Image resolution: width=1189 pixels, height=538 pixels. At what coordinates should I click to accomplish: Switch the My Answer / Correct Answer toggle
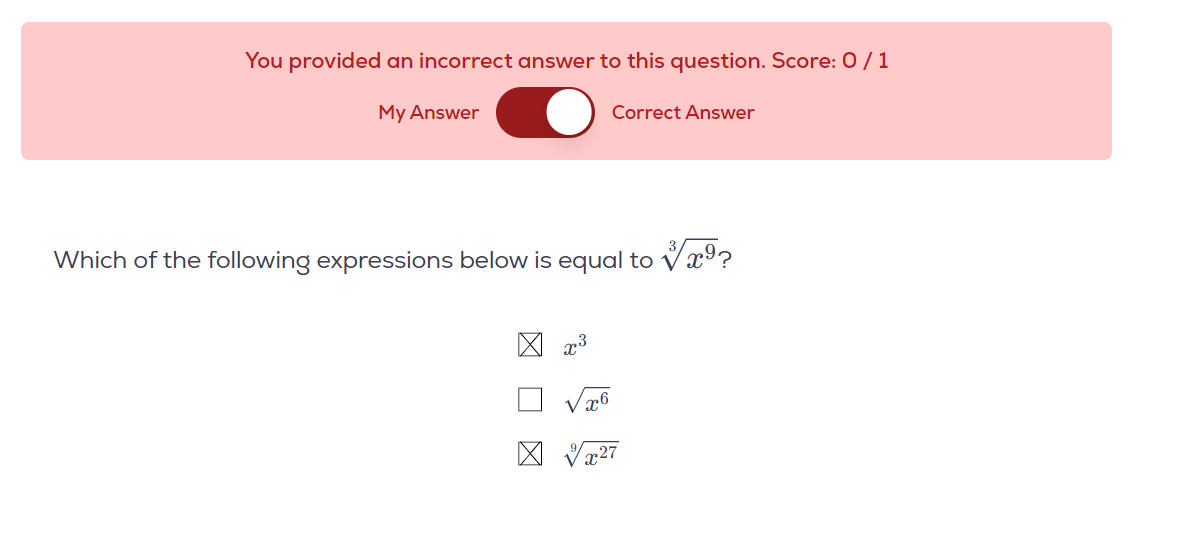point(545,112)
